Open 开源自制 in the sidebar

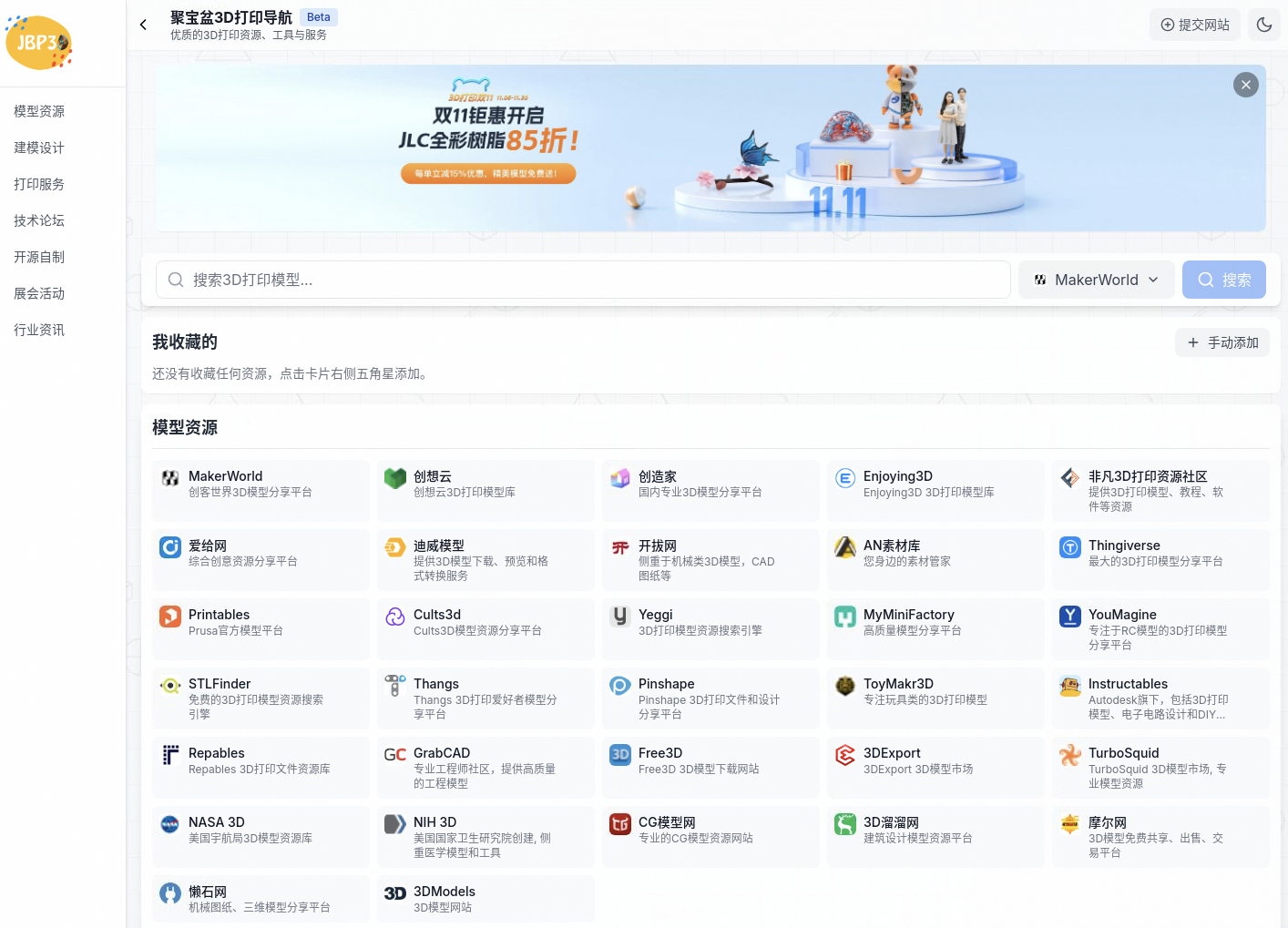coord(39,257)
